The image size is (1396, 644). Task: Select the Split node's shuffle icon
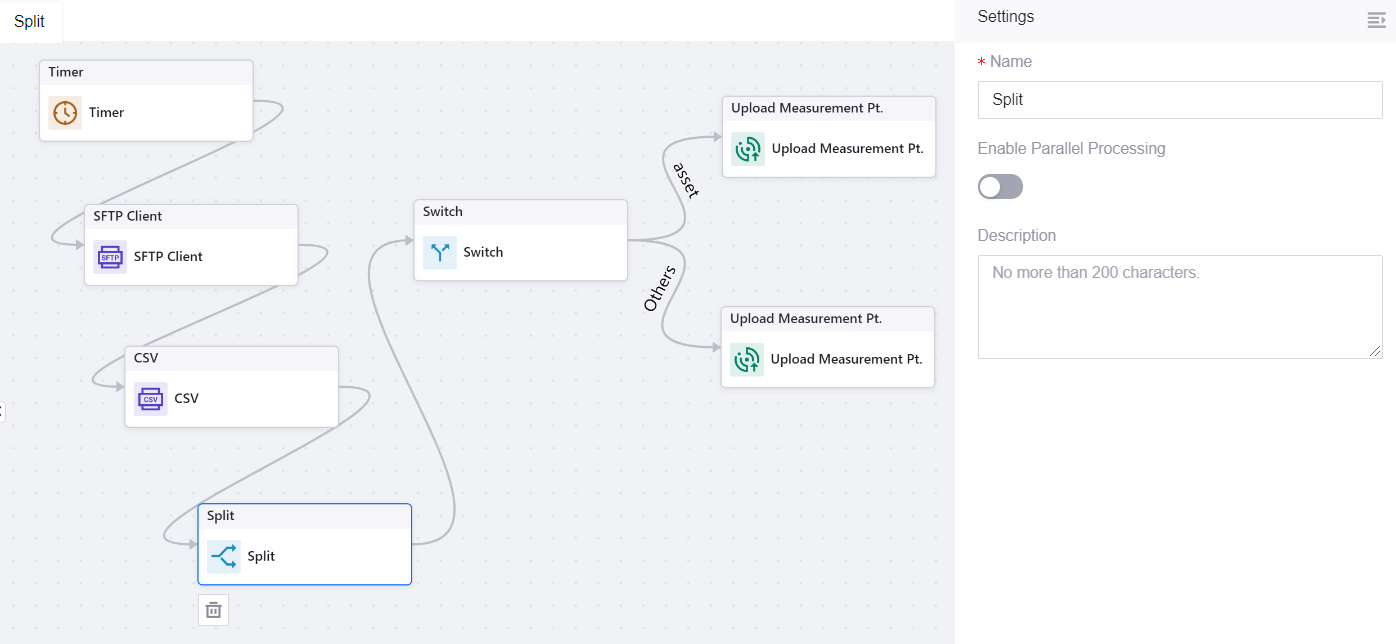224,557
